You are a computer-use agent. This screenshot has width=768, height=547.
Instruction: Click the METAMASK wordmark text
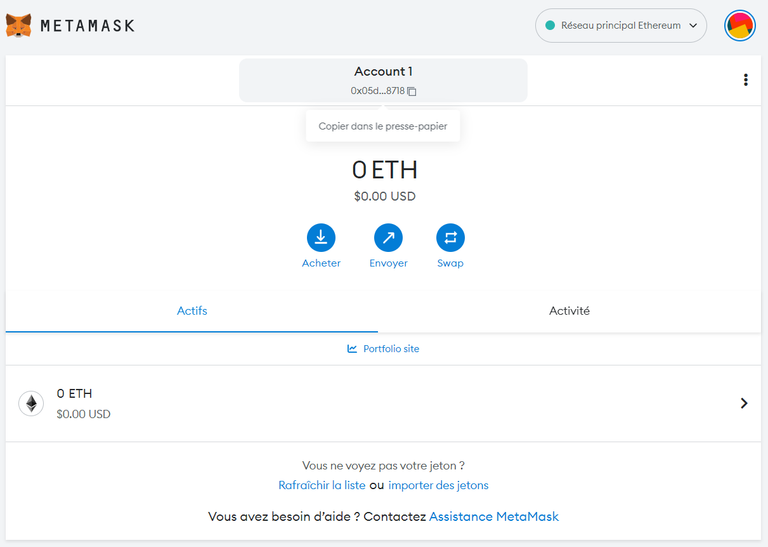pyautogui.click(x=88, y=25)
